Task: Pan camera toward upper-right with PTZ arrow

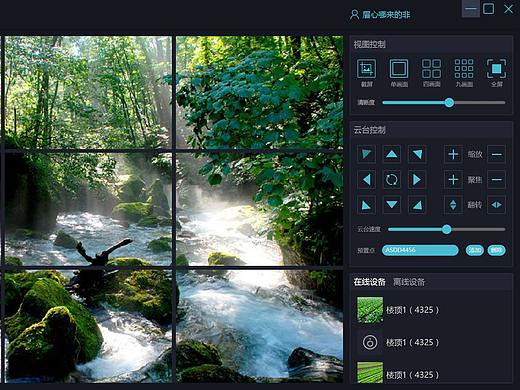Action: pyautogui.click(x=417, y=154)
